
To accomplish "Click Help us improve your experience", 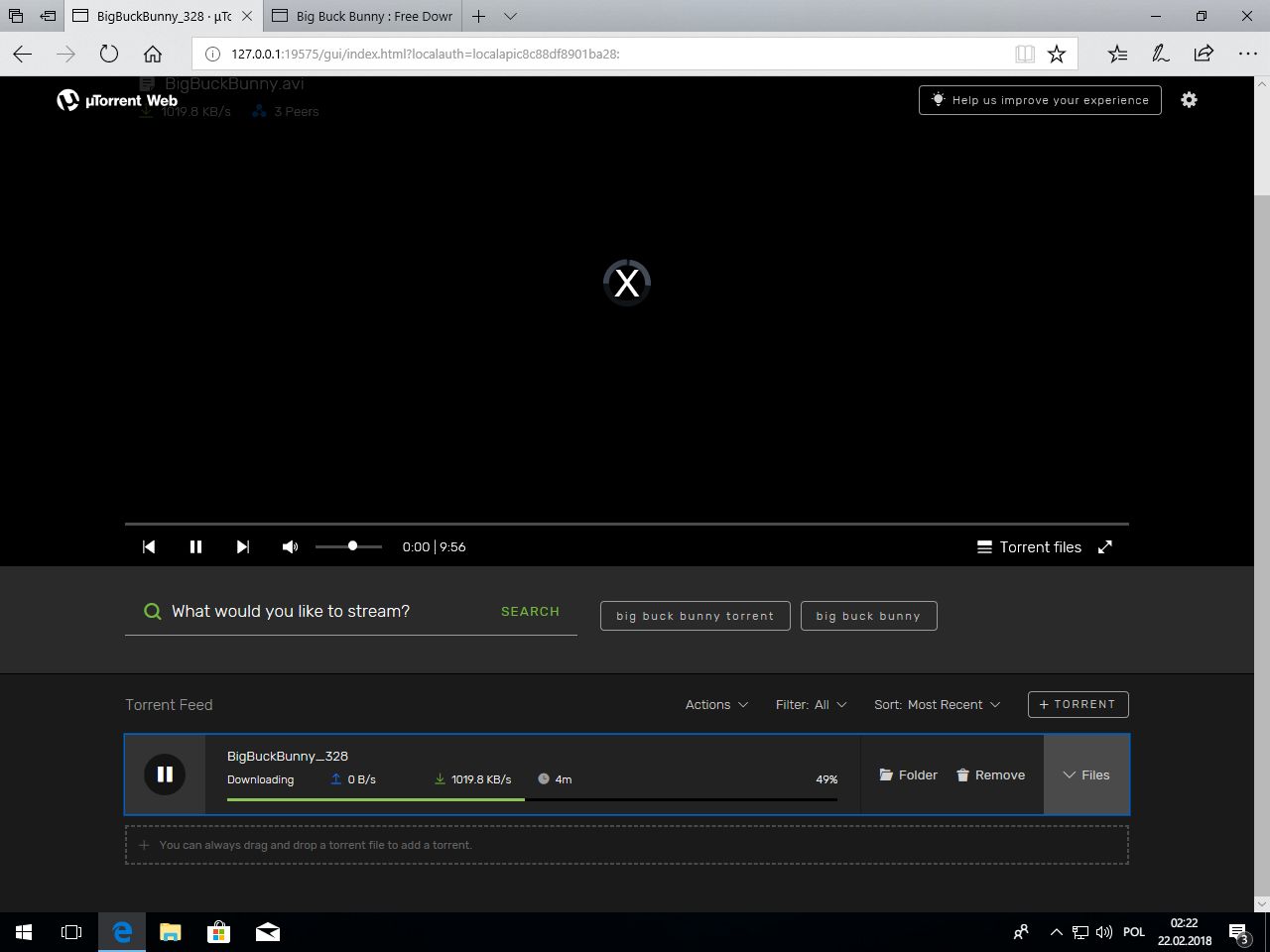I will (x=1040, y=100).
